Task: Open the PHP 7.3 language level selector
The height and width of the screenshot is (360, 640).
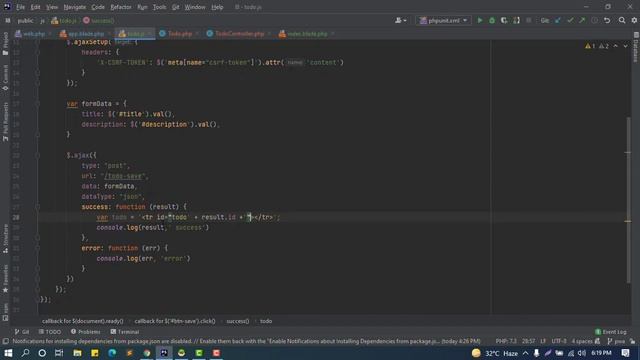Action: tap(506, 341)
